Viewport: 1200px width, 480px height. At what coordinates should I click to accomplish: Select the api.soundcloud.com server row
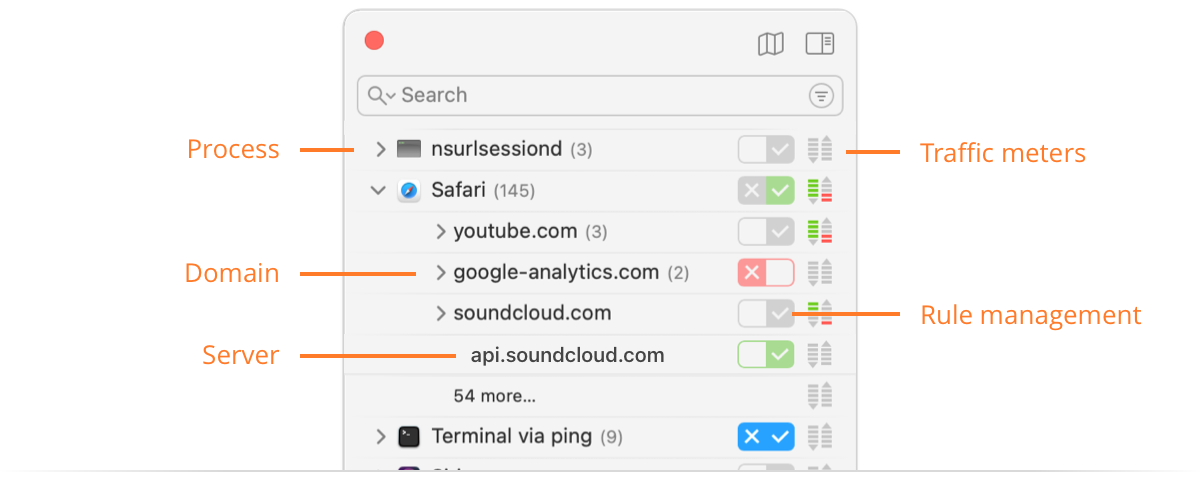pyautogui.click(x=600, y=355)
